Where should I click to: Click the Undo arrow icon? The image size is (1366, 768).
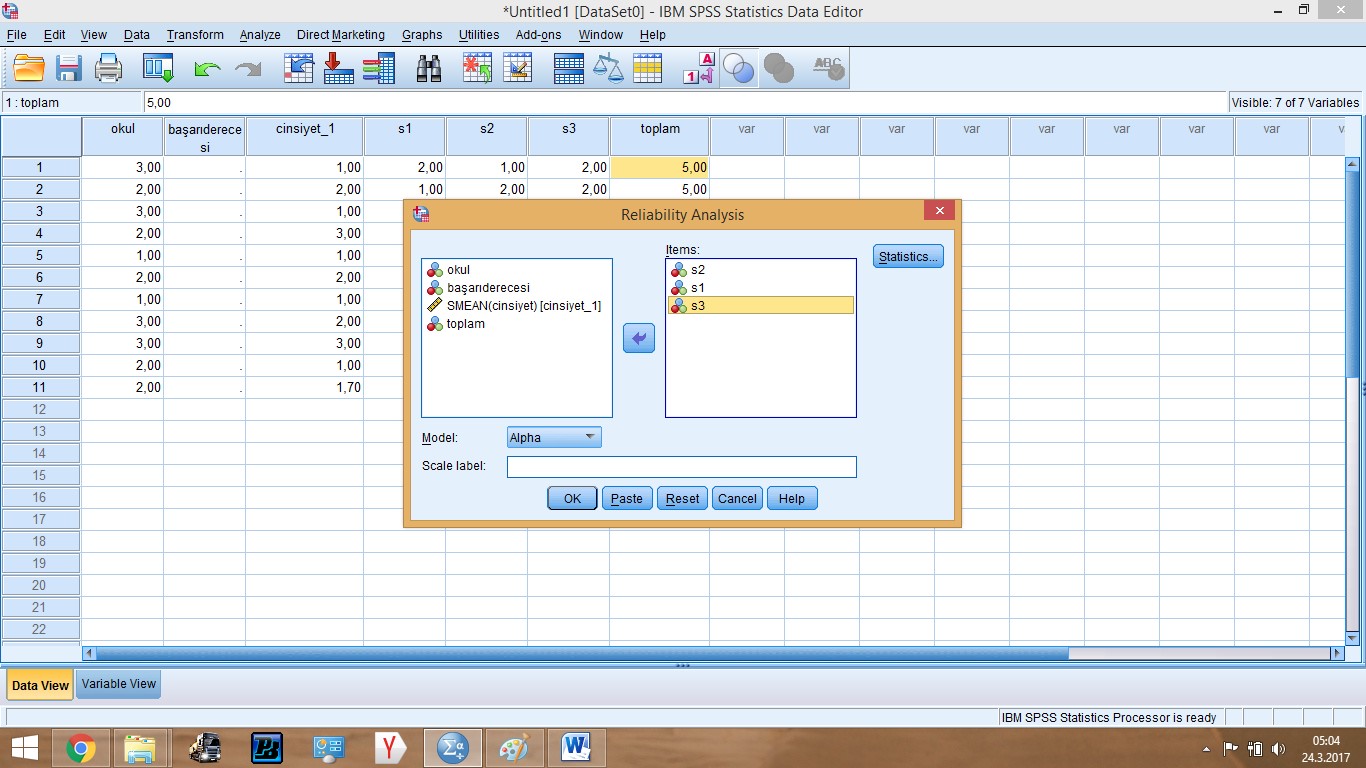point(207,69)
